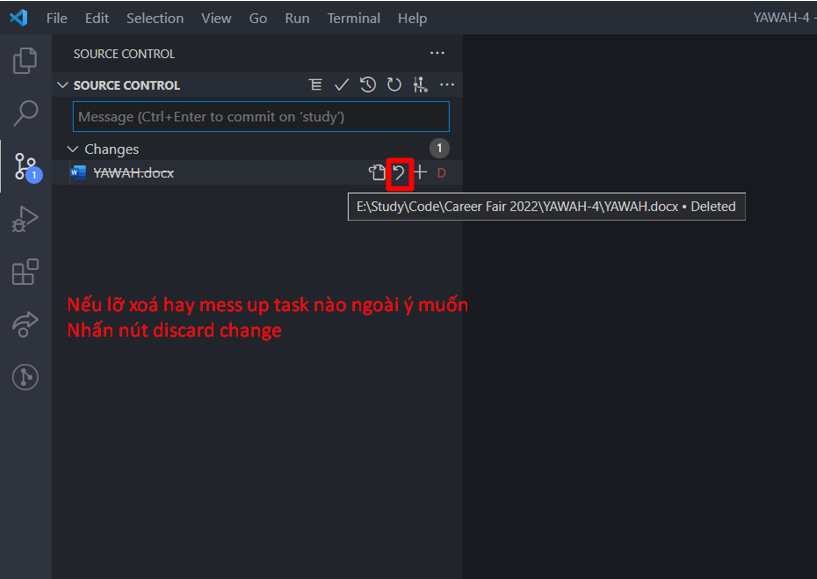The image size is (817, 579).
Task: Open the View menu
Action: tap(216, 18)
